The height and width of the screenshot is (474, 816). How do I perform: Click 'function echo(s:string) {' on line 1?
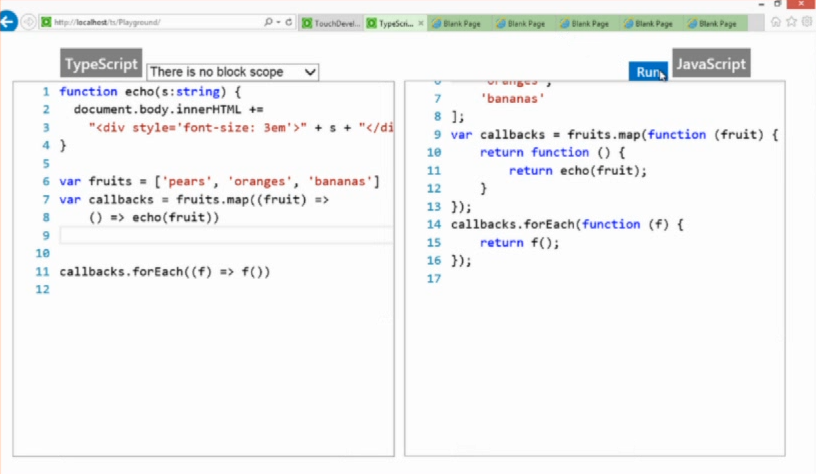tap(150, 92)
